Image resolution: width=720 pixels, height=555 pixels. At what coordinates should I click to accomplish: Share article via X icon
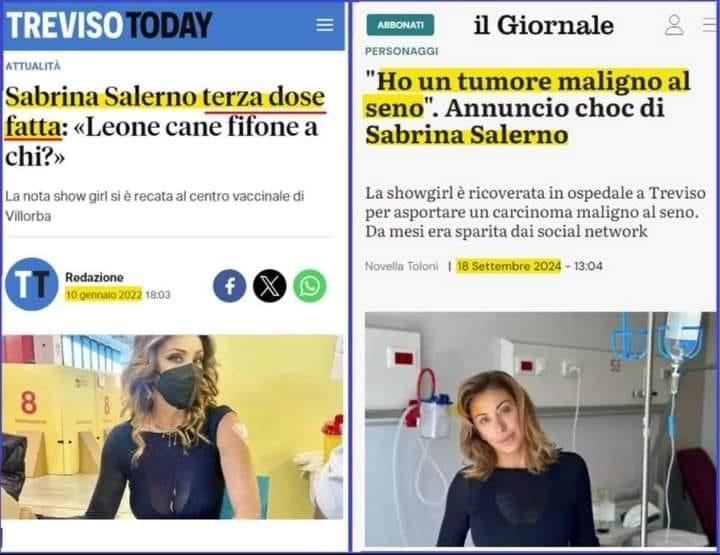pos(270,286)
